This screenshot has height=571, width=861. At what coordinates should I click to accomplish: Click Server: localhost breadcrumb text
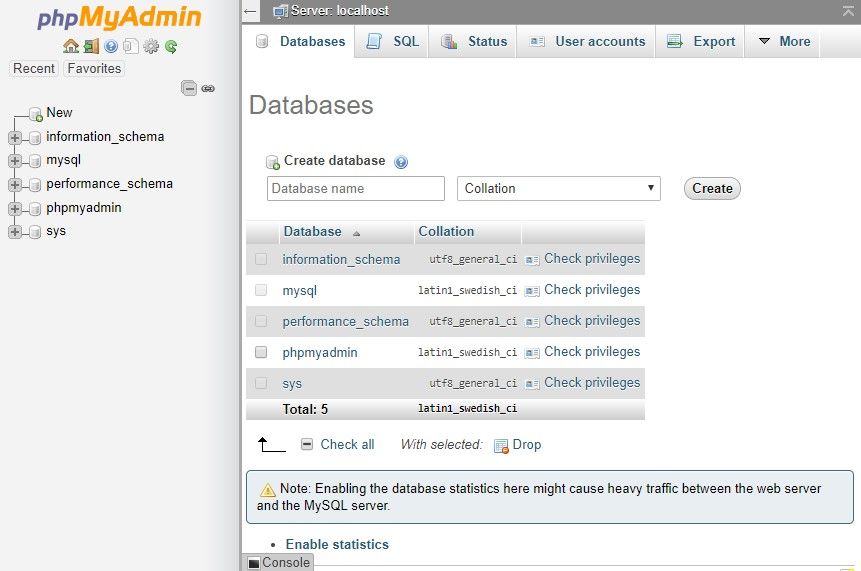(340, 10)
